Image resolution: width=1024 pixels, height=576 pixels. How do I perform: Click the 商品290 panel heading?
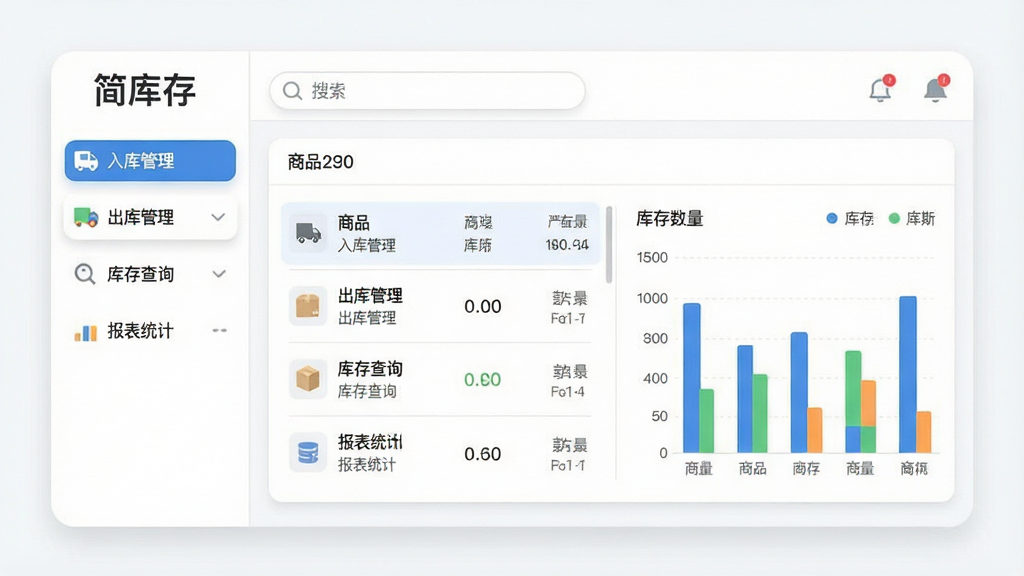tap(321, 162)
